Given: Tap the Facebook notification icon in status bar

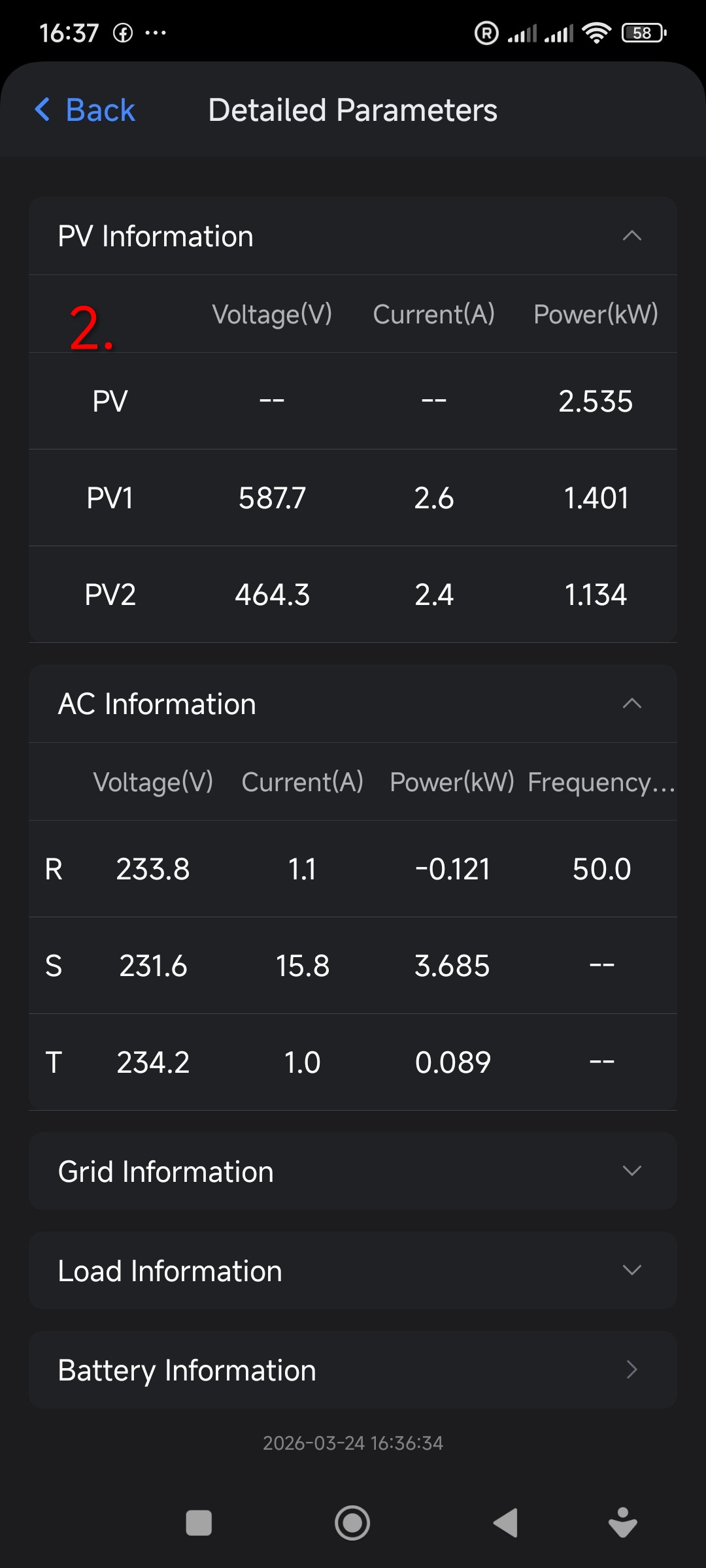Looking at the screenshot, I should 123,33.
